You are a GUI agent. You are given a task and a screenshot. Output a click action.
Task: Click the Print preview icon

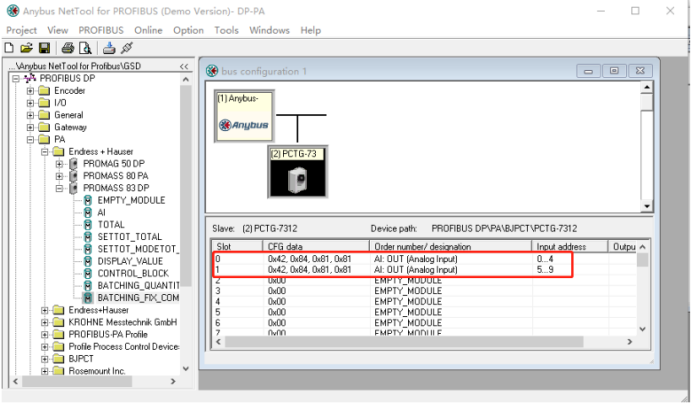tap(85, 48)
